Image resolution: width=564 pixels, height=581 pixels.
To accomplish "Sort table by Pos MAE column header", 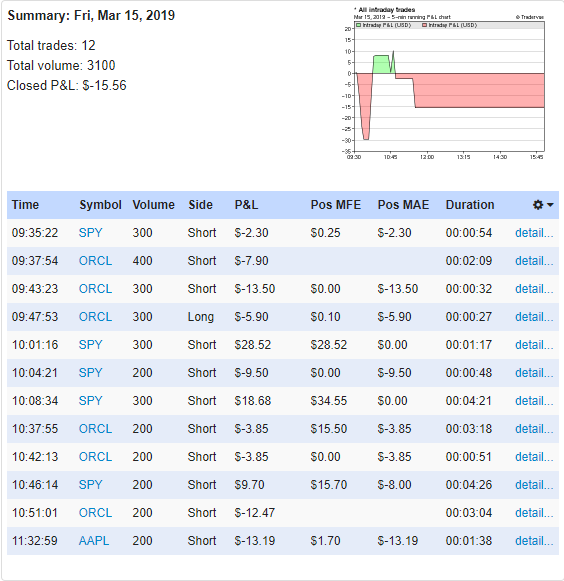I will point(403,205).
